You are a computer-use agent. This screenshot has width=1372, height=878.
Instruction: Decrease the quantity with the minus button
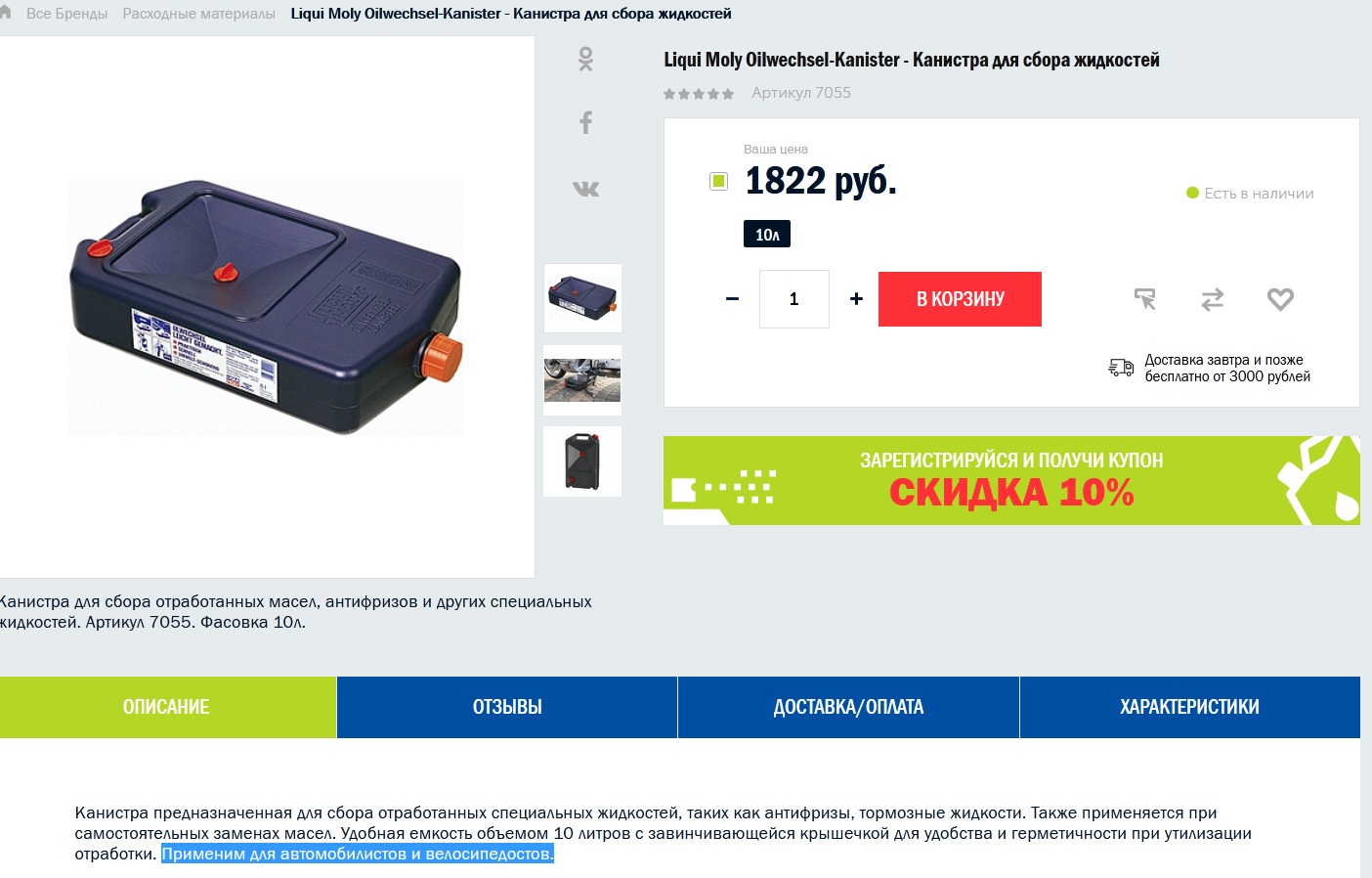732,299
